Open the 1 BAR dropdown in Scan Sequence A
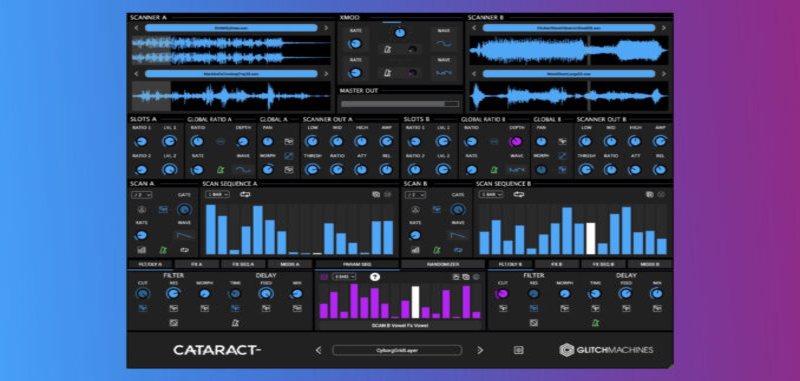 217,194
